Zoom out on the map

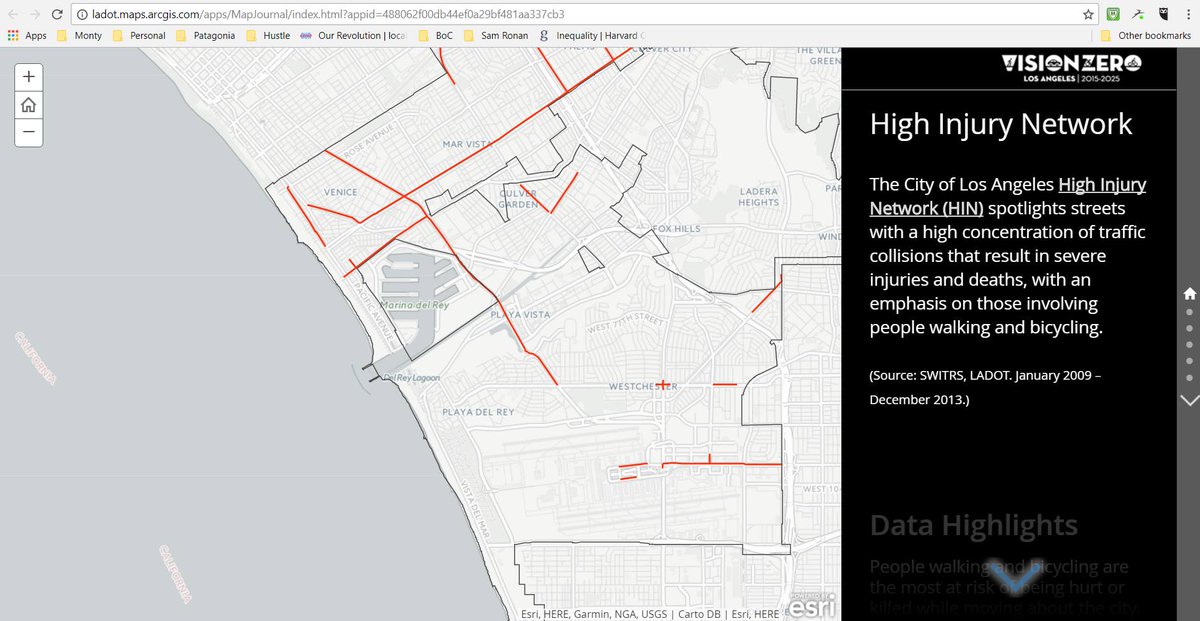point(29,131)
